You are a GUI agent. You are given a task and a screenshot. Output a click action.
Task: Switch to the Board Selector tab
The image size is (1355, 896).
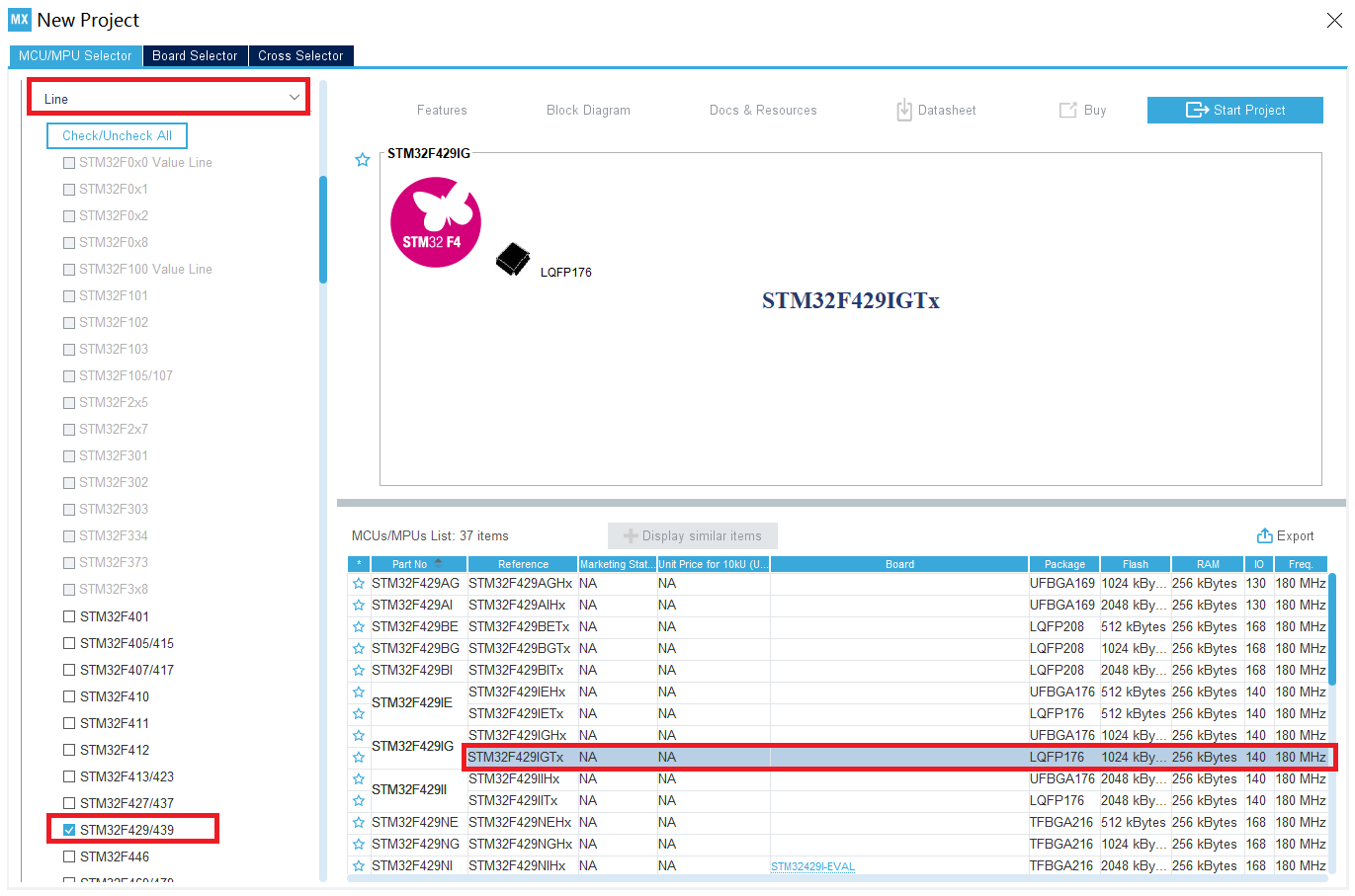[195, 56]
